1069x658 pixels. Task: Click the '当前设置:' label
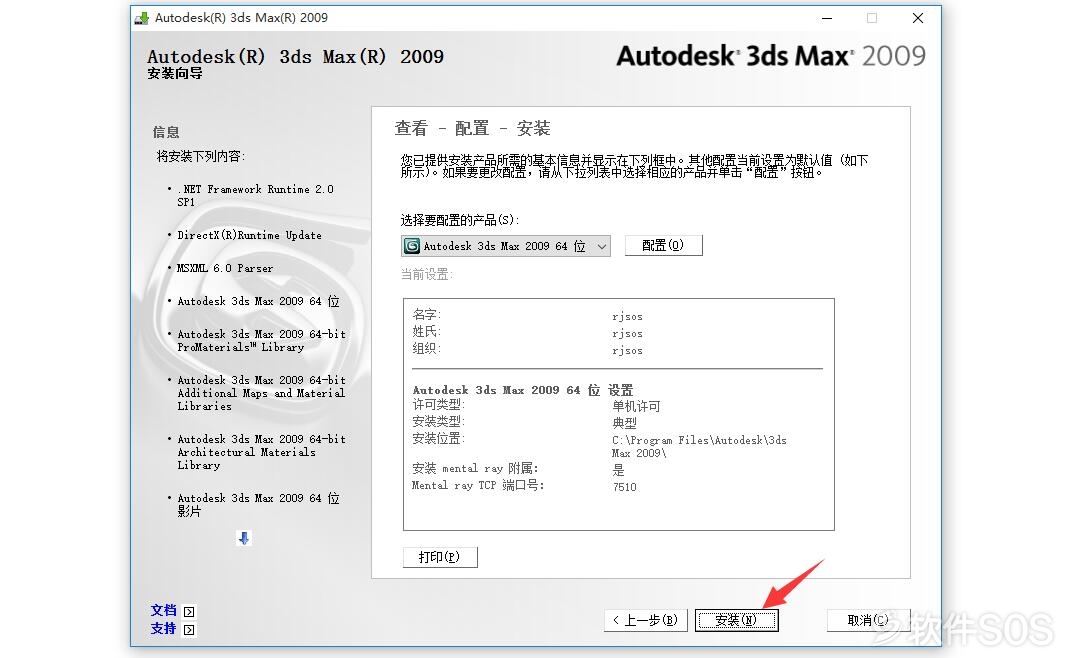tap(427, 274)
